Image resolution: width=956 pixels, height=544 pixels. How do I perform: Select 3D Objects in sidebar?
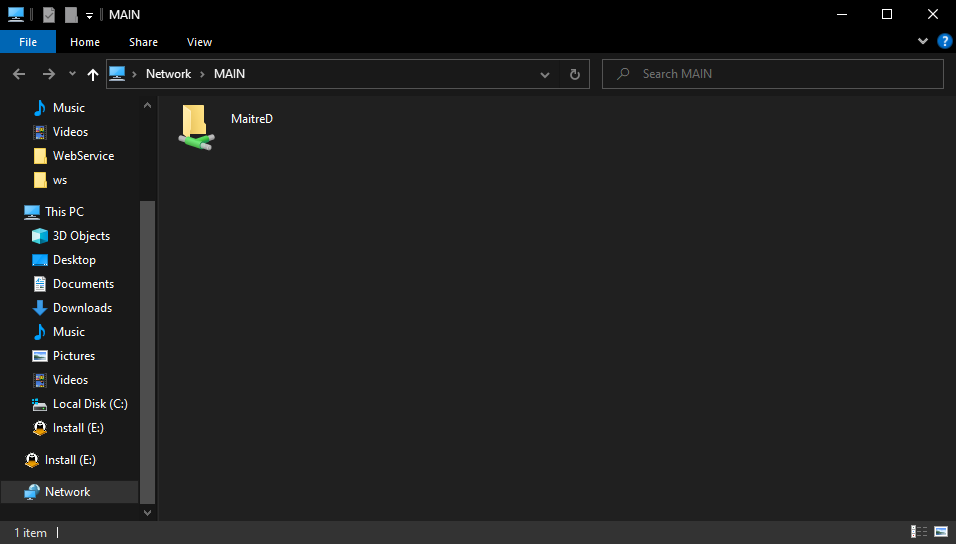tap(81, 236)
